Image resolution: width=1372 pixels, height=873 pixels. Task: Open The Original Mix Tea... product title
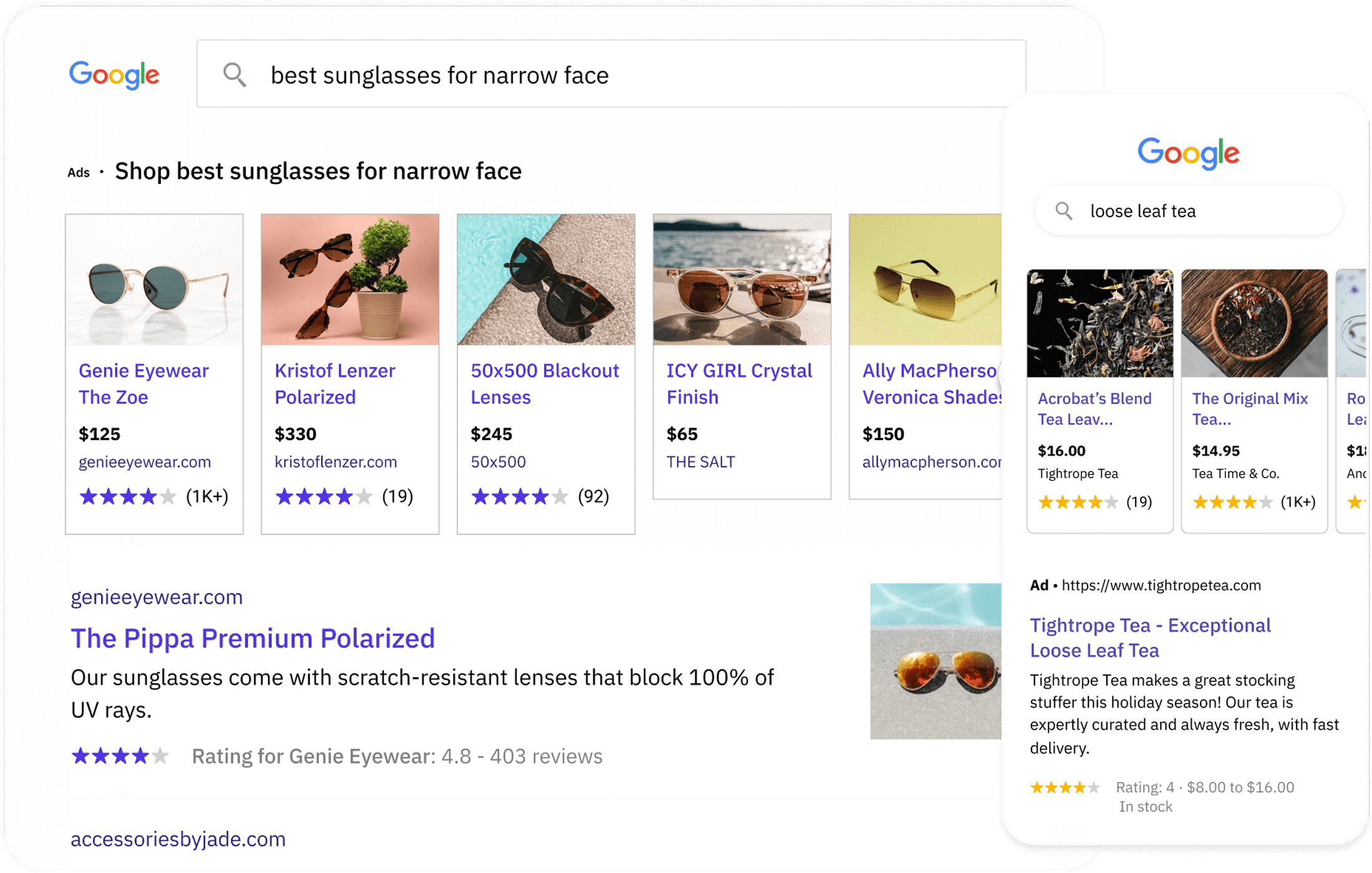(x=1250, y=409)
